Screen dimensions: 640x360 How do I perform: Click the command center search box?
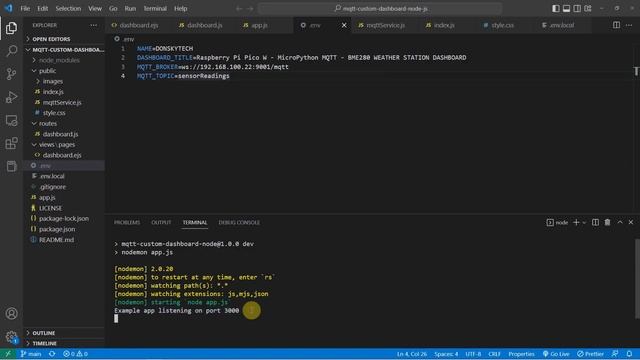(x=380, y=9)
